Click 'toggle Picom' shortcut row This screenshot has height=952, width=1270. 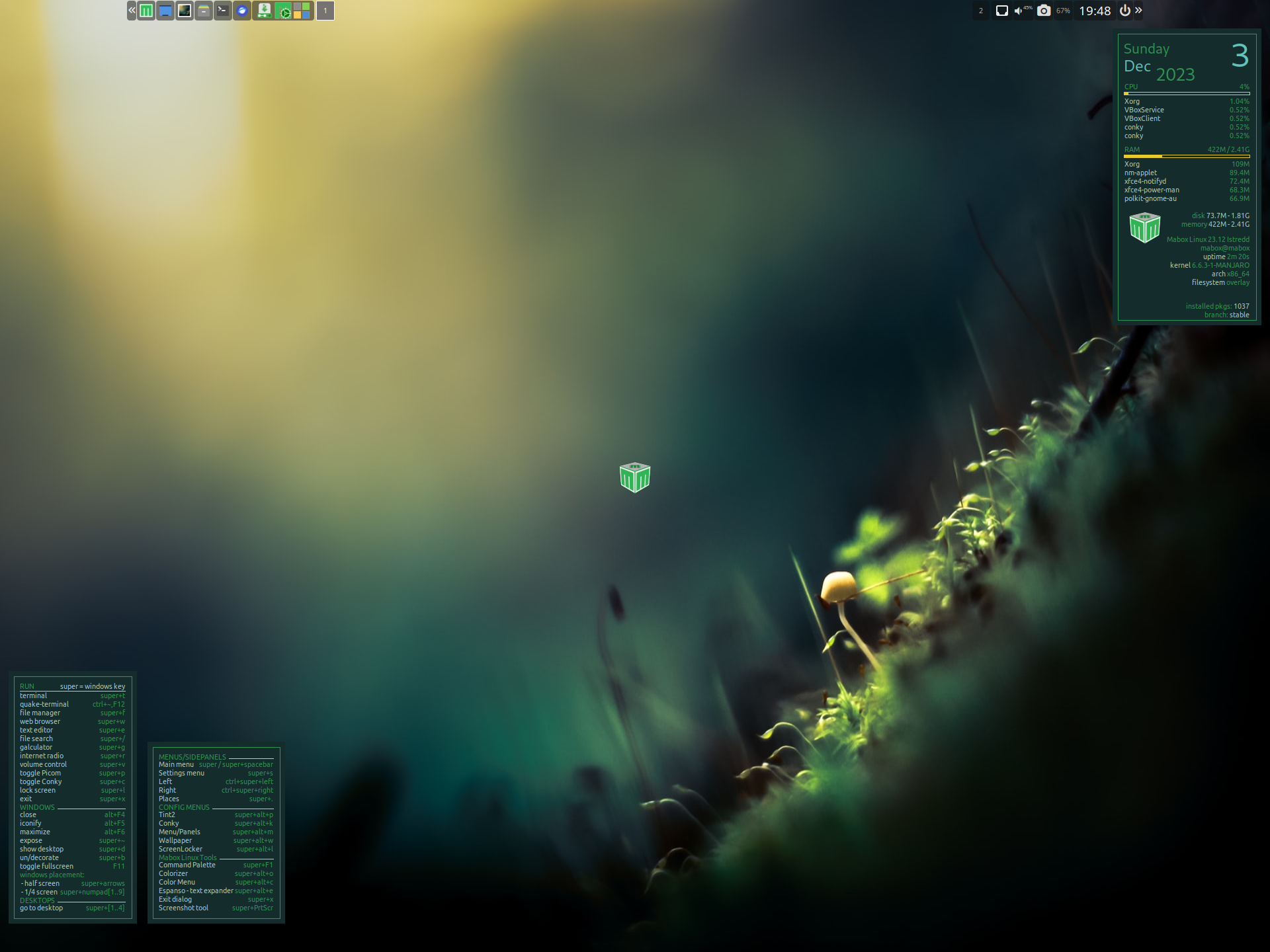72,773
